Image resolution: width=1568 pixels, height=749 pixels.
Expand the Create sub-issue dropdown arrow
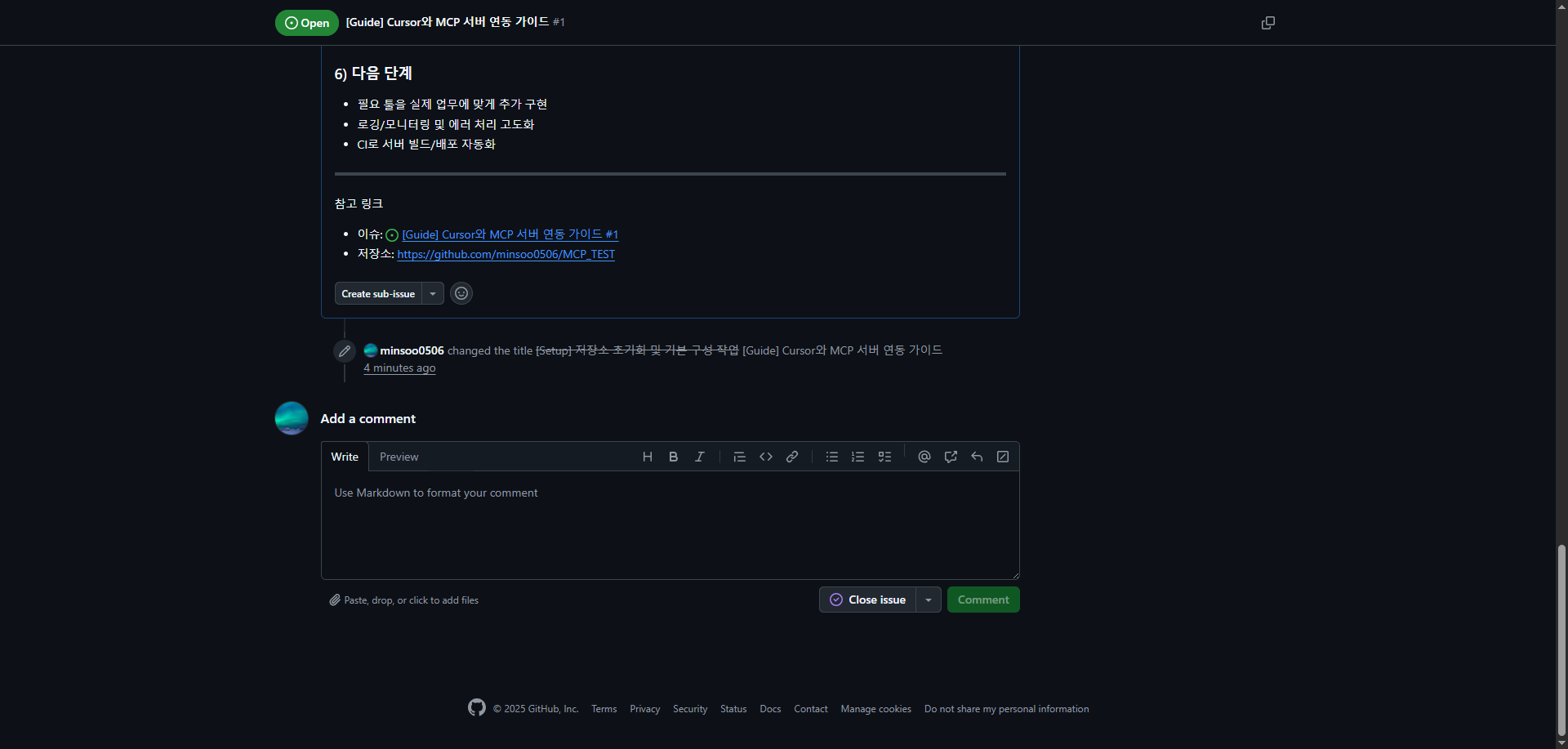(x=433, y=294)
